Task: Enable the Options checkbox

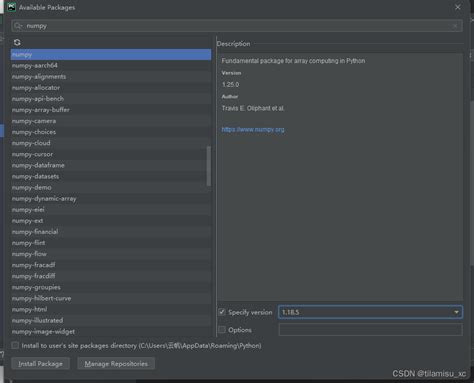Action: 222,330
